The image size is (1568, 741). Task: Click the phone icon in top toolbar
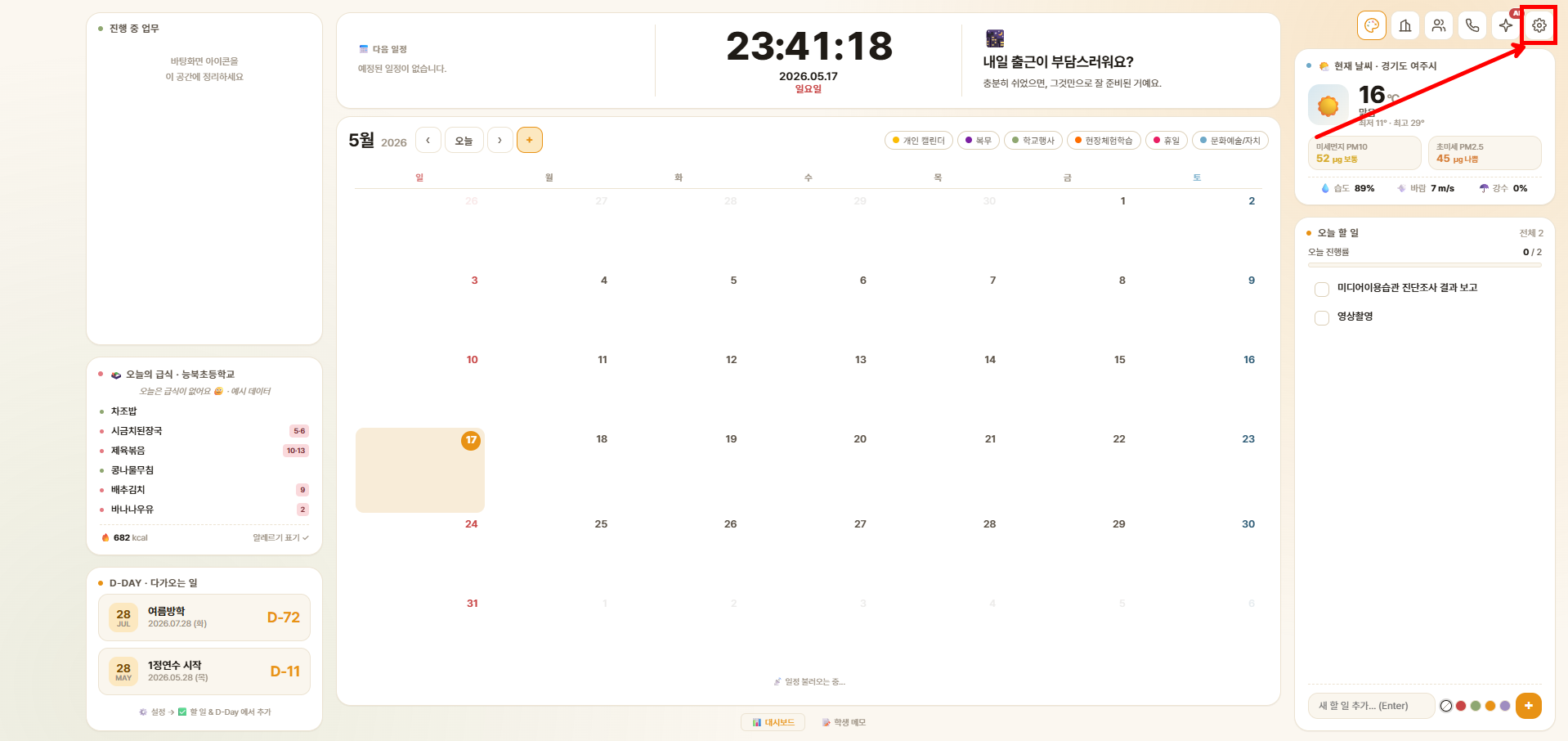pyautogui.click(x=1472, y=25)
